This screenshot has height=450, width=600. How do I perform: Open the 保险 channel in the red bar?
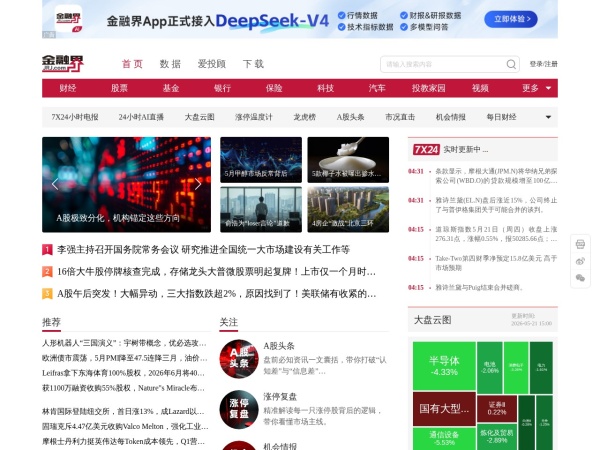coord(274,88)
